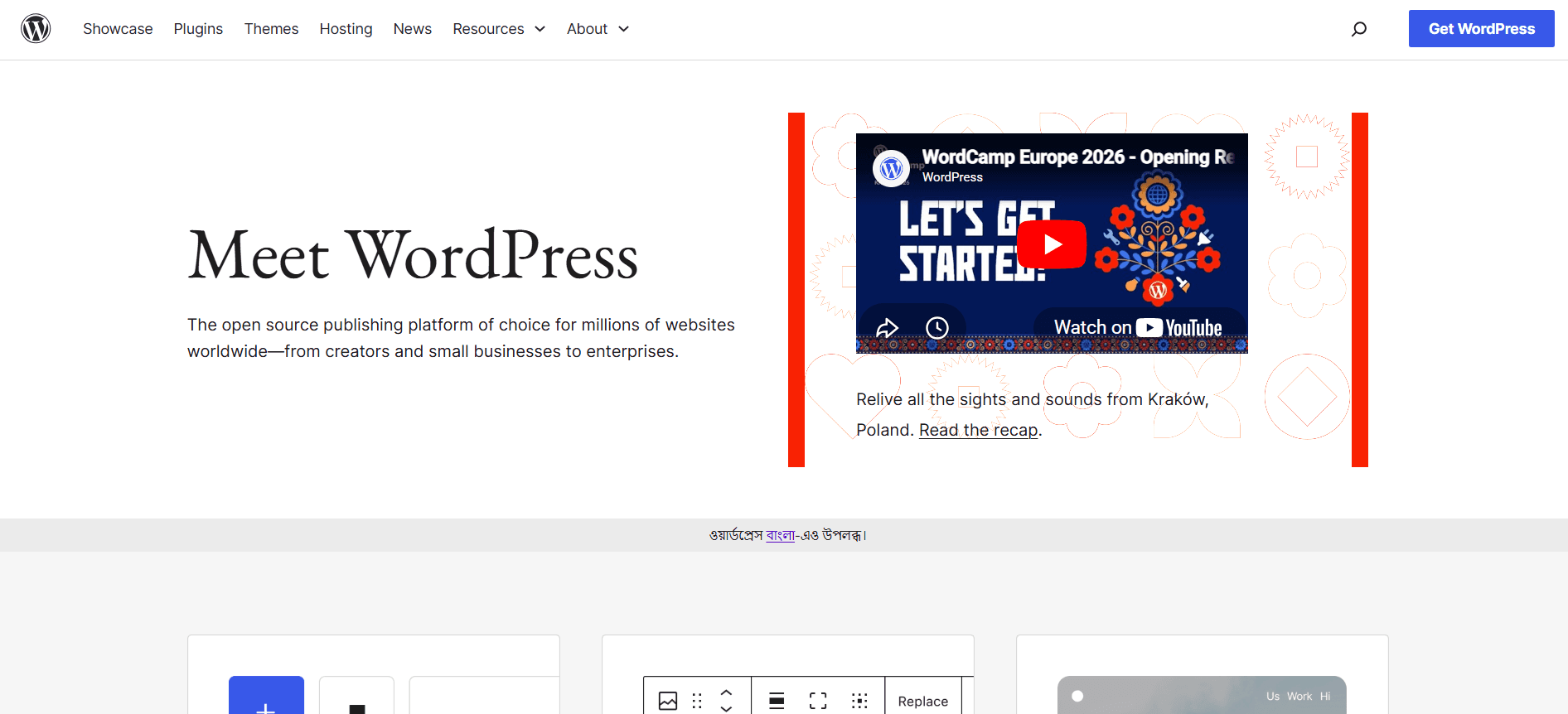Click Watch on YouTube in video
Viewport: 1568px width, 714px height.
tap(1138, 328)
